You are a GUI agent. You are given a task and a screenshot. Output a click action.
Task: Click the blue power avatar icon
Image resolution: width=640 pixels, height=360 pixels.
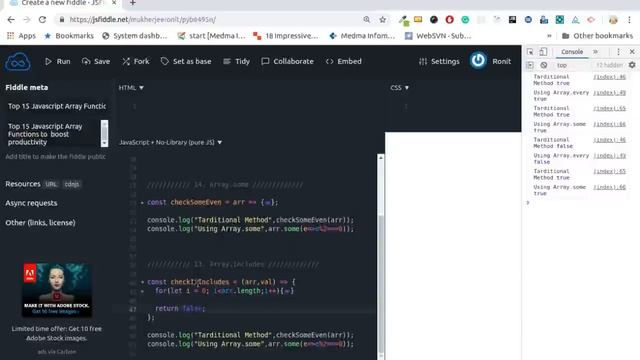(x=478, y=61)
